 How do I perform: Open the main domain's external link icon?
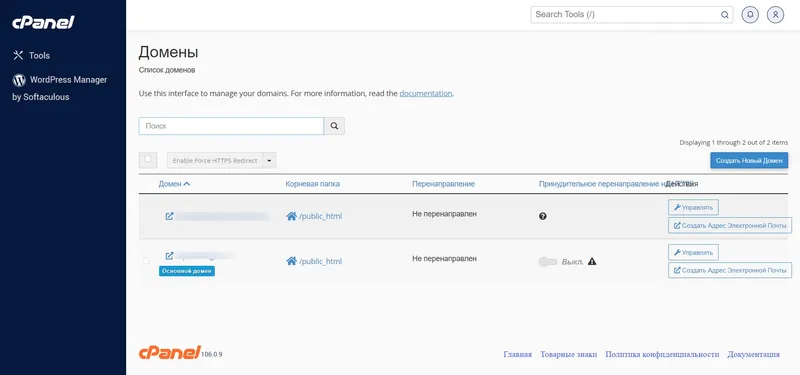pos(169,256)
